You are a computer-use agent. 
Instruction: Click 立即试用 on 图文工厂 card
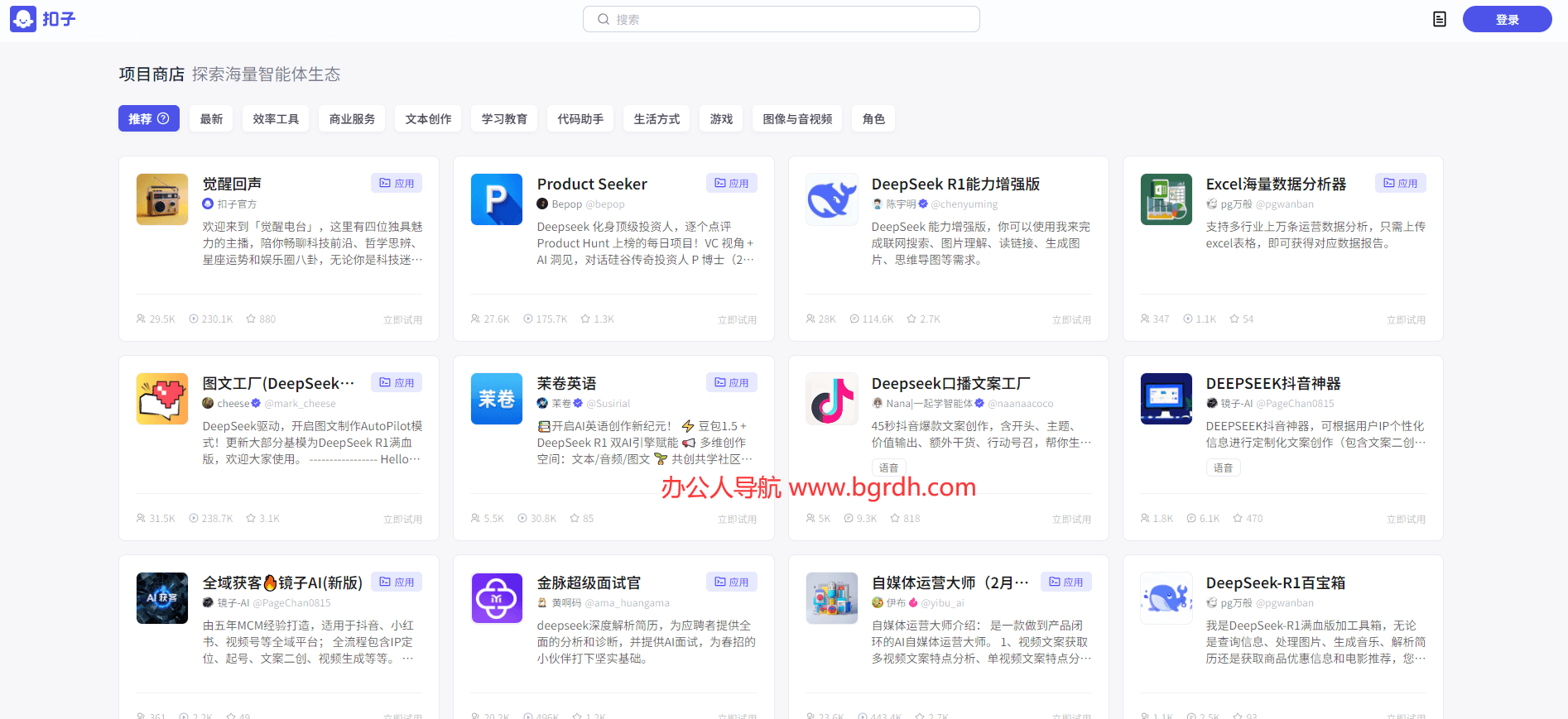[402, 519]
